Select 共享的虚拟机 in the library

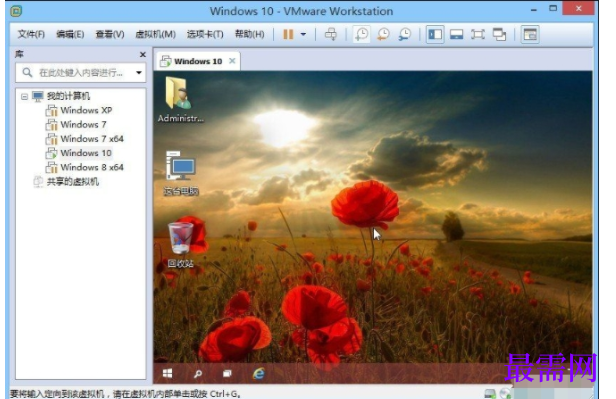(72, 181)
